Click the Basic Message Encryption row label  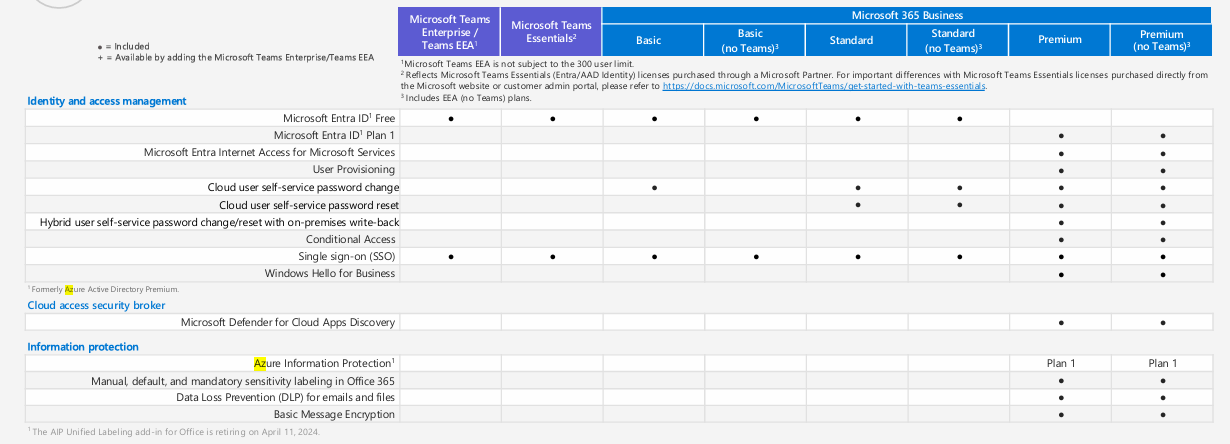pyautogui.click(x=334, y=414)
